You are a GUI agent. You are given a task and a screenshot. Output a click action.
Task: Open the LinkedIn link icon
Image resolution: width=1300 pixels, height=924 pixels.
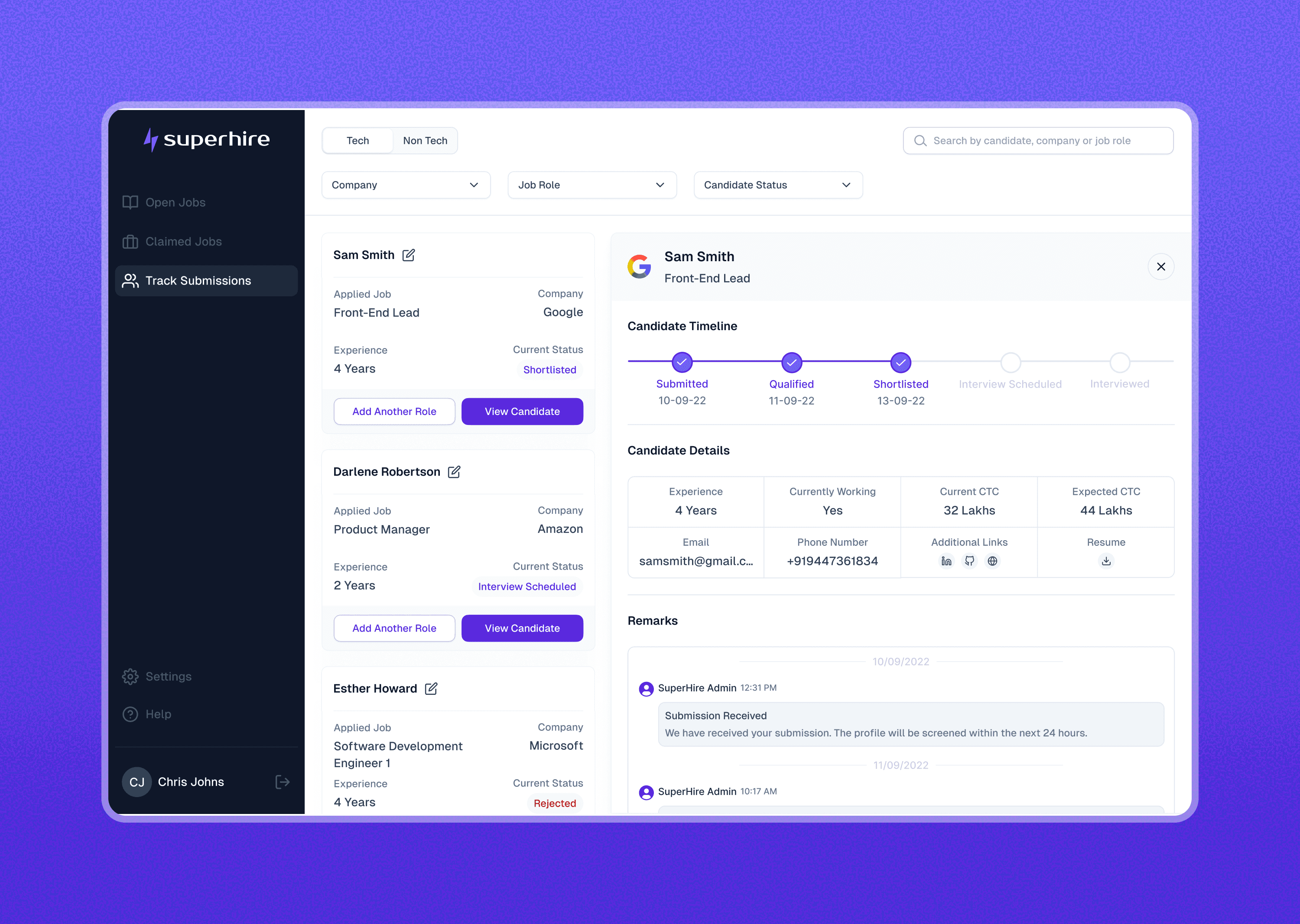(946, 561)
